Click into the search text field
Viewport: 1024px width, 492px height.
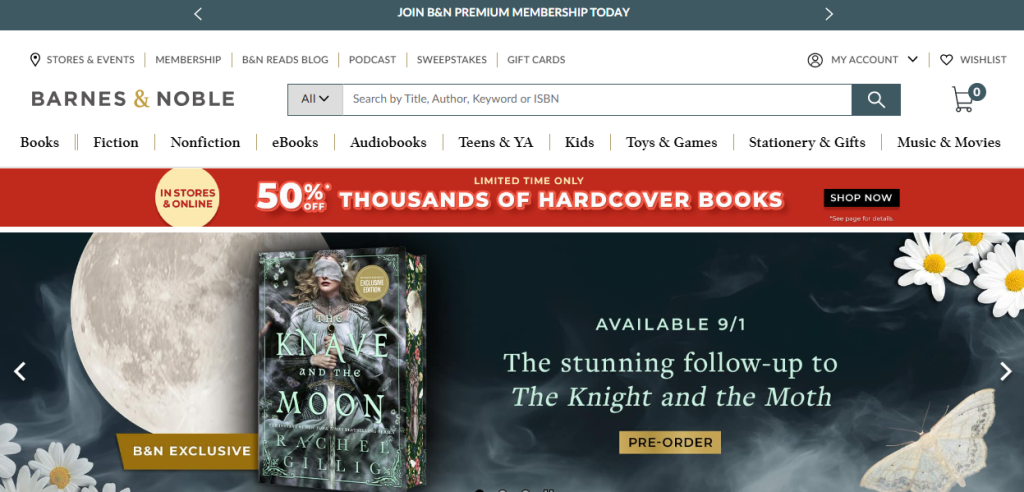596,99
